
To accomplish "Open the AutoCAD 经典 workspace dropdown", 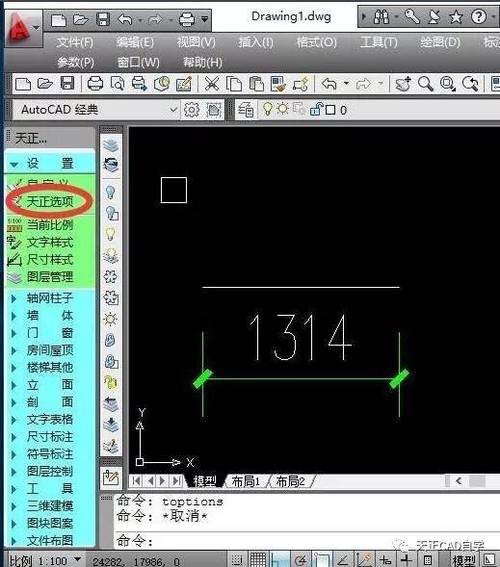I will (174, 110).
